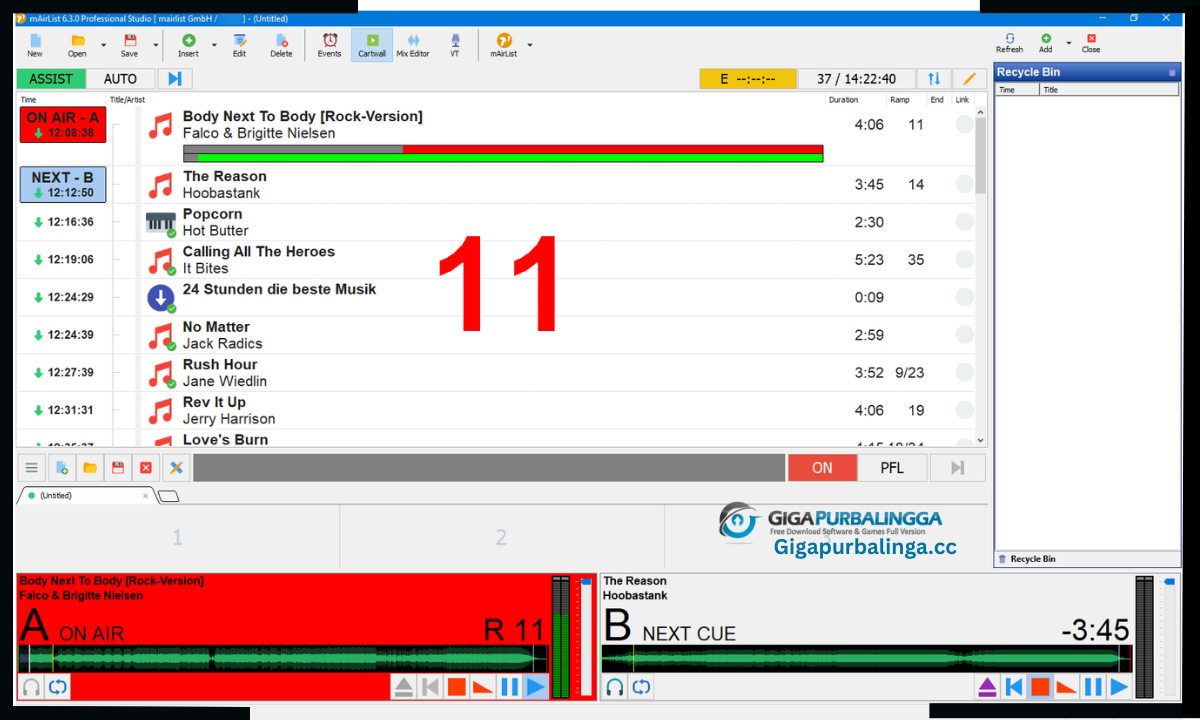Toggle the cartwall PFL button
Viewport: 1200px width, 720px height.
click(x=892, y=467)
